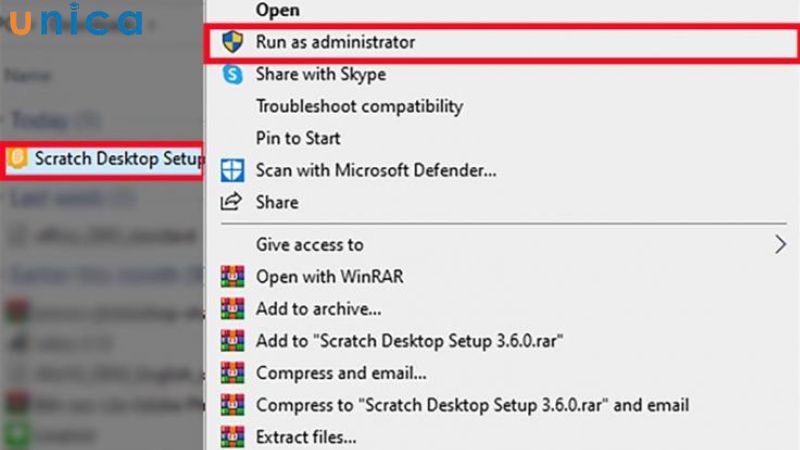
Task: Select Share with Skype option
Action: pos(320,74)
